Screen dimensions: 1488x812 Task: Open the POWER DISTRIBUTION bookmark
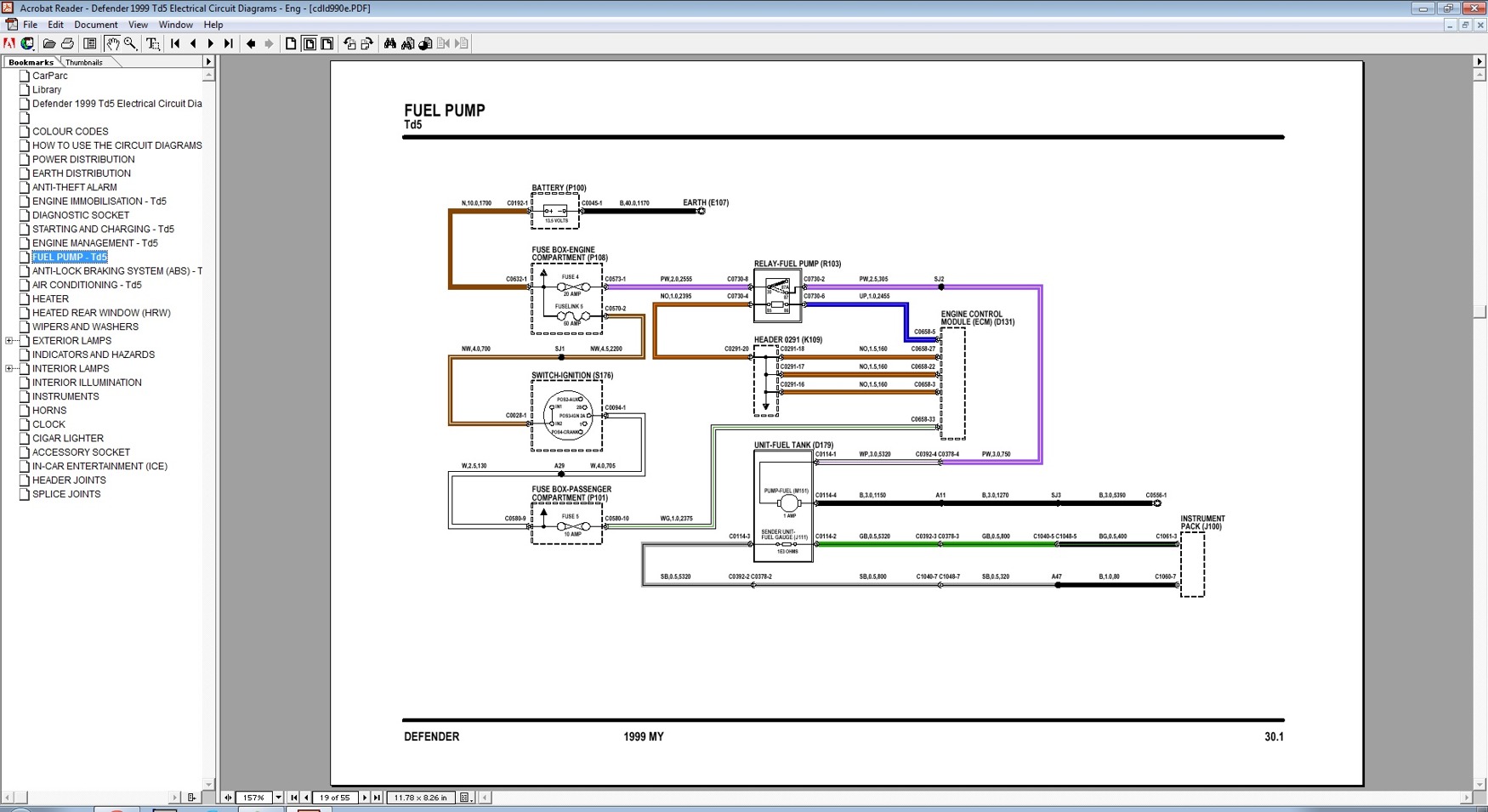[83, 160]
